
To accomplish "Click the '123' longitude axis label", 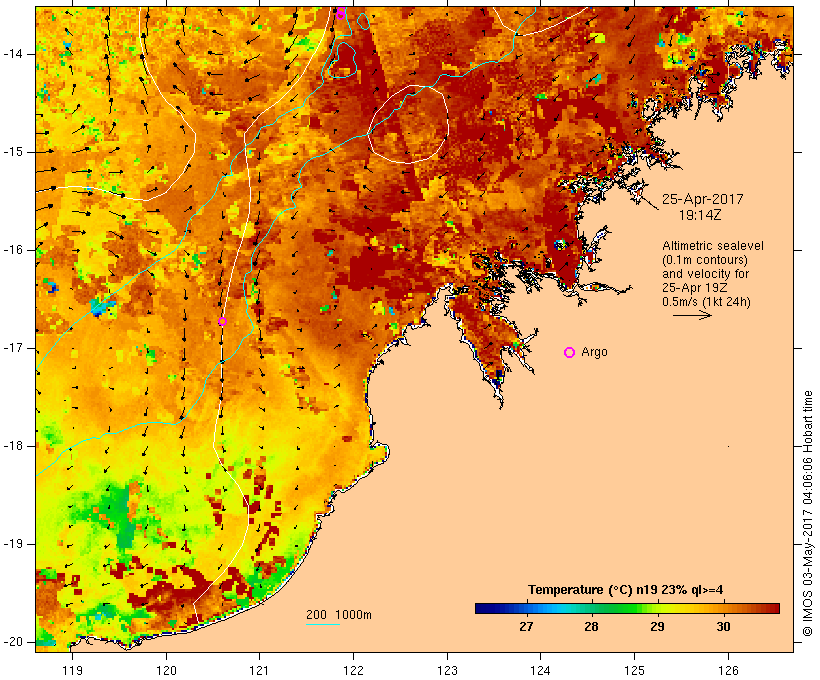I will 447,670.
